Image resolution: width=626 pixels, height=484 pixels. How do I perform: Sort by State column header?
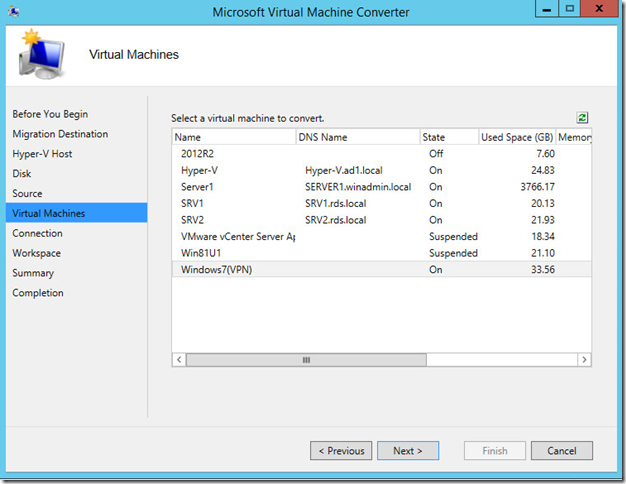pyautogui.click(x=449, y=137)
